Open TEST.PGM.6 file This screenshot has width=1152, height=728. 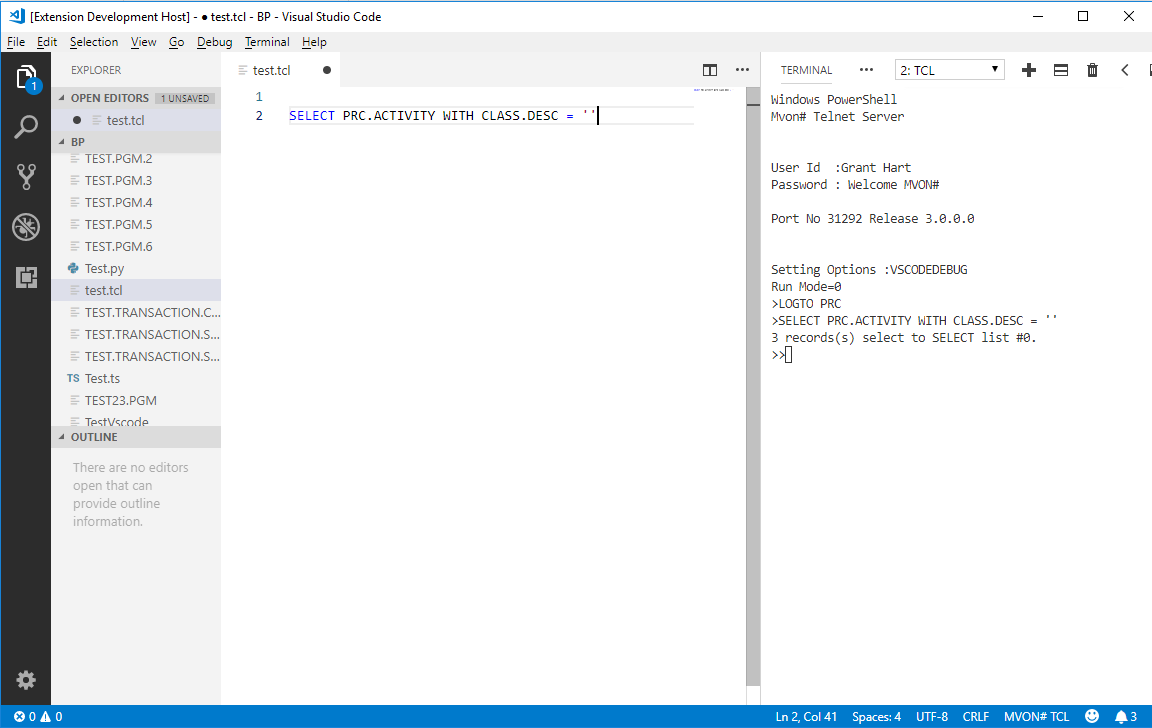click(x=137, y=246)
